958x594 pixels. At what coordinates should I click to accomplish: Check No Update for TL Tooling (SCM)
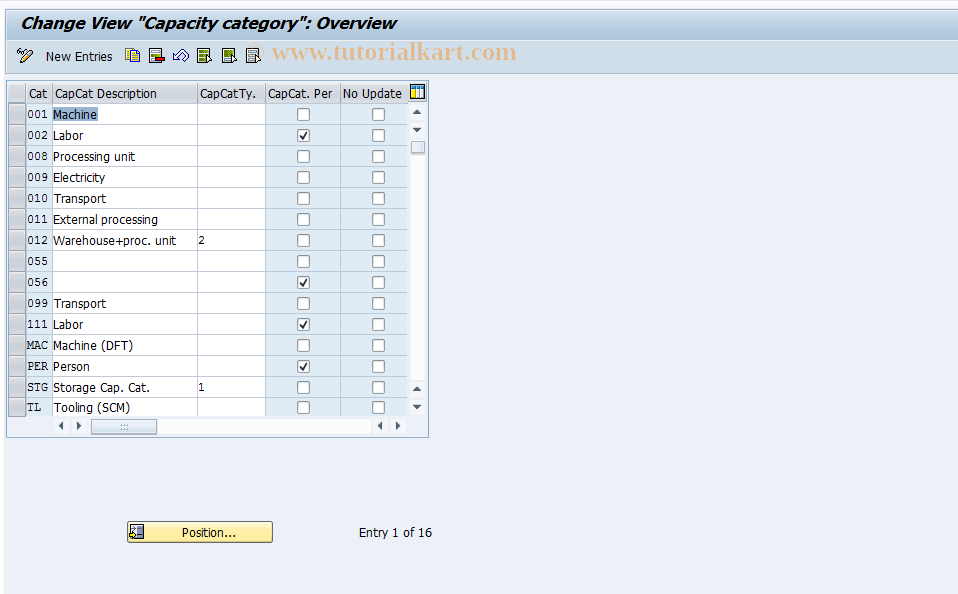(378, 407)
